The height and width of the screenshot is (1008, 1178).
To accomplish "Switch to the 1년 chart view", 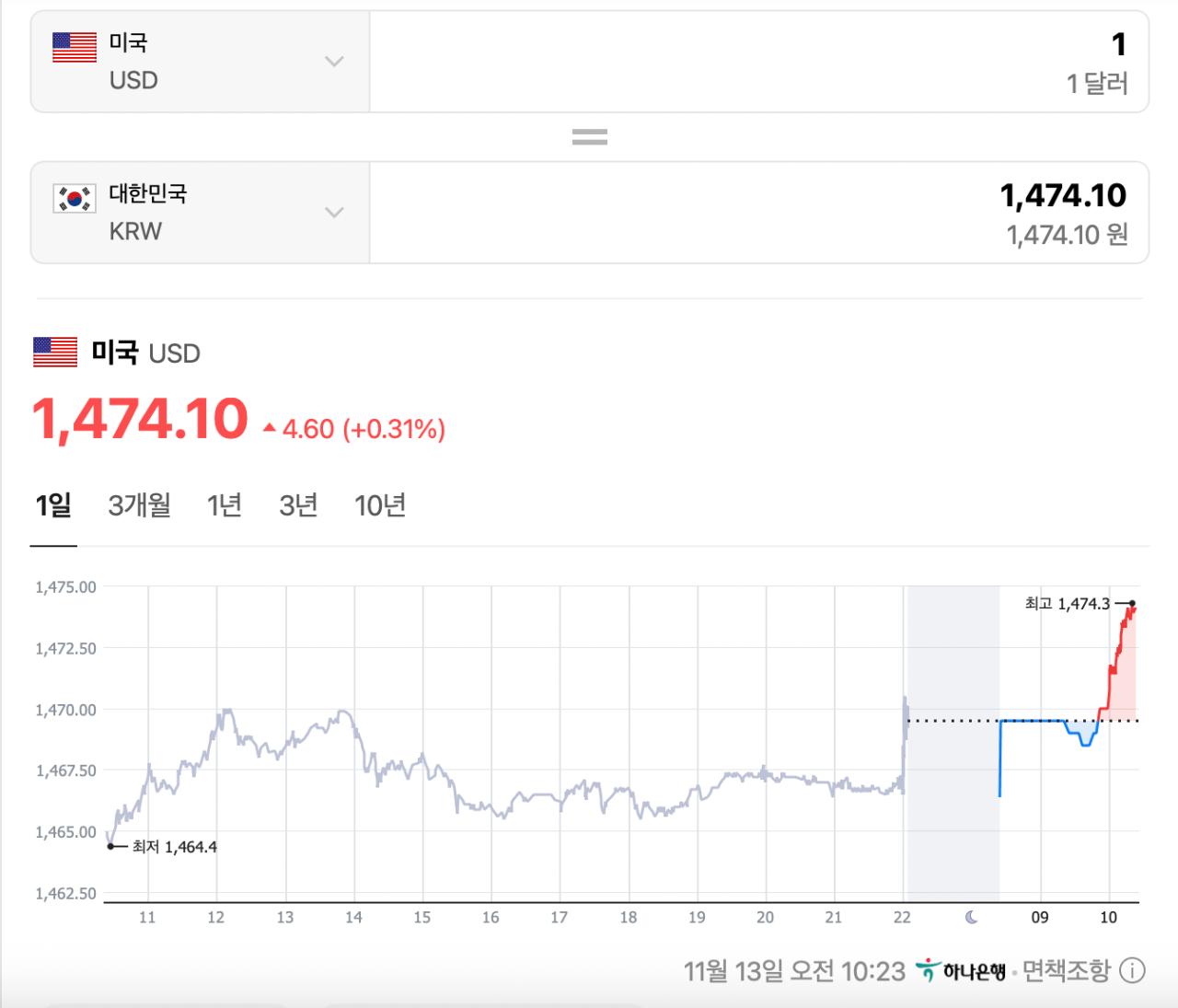I will point(225,505).
